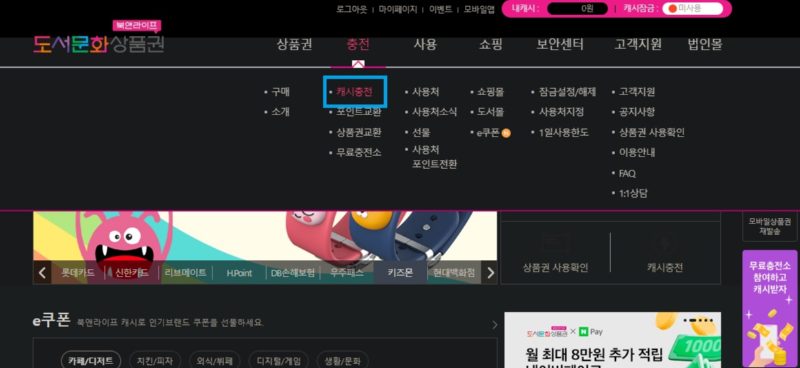Select 포인트교환 in the submenu
Screen dimensions: 800x368
click(x=358, y=112)
